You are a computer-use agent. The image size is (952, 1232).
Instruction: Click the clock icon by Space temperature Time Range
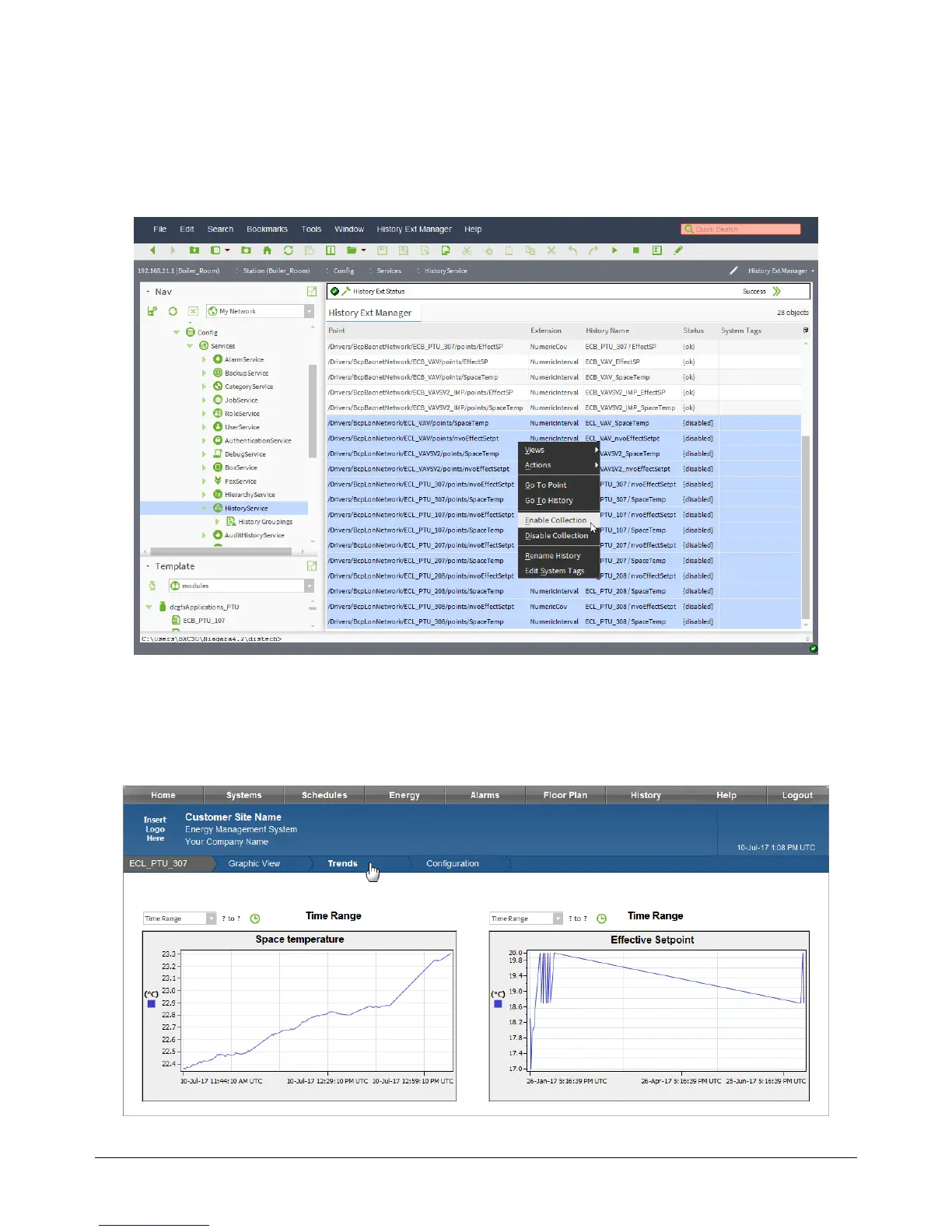tap(254, 919)
